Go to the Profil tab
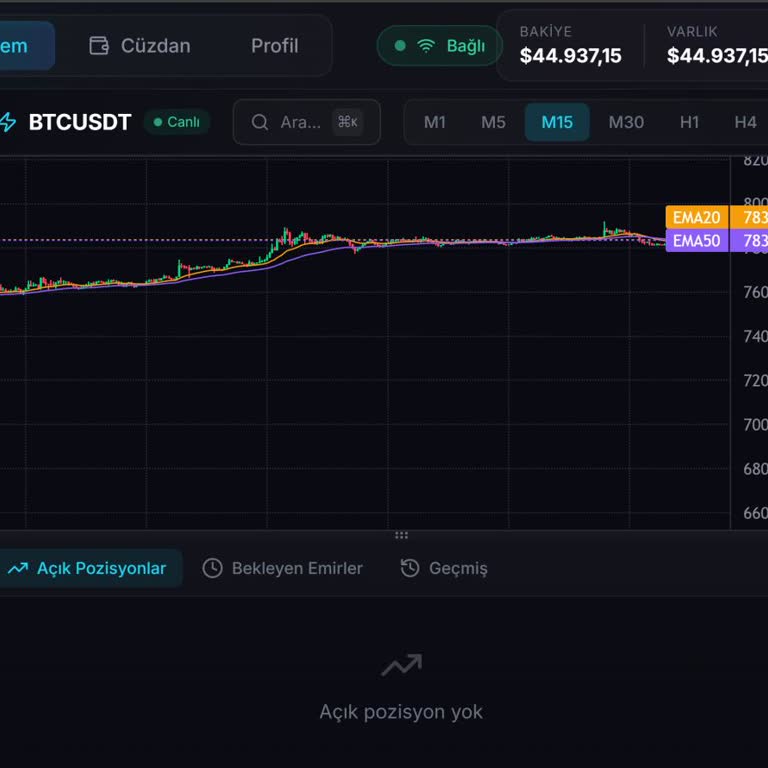 pyautogui.click(x=274, y=46)
